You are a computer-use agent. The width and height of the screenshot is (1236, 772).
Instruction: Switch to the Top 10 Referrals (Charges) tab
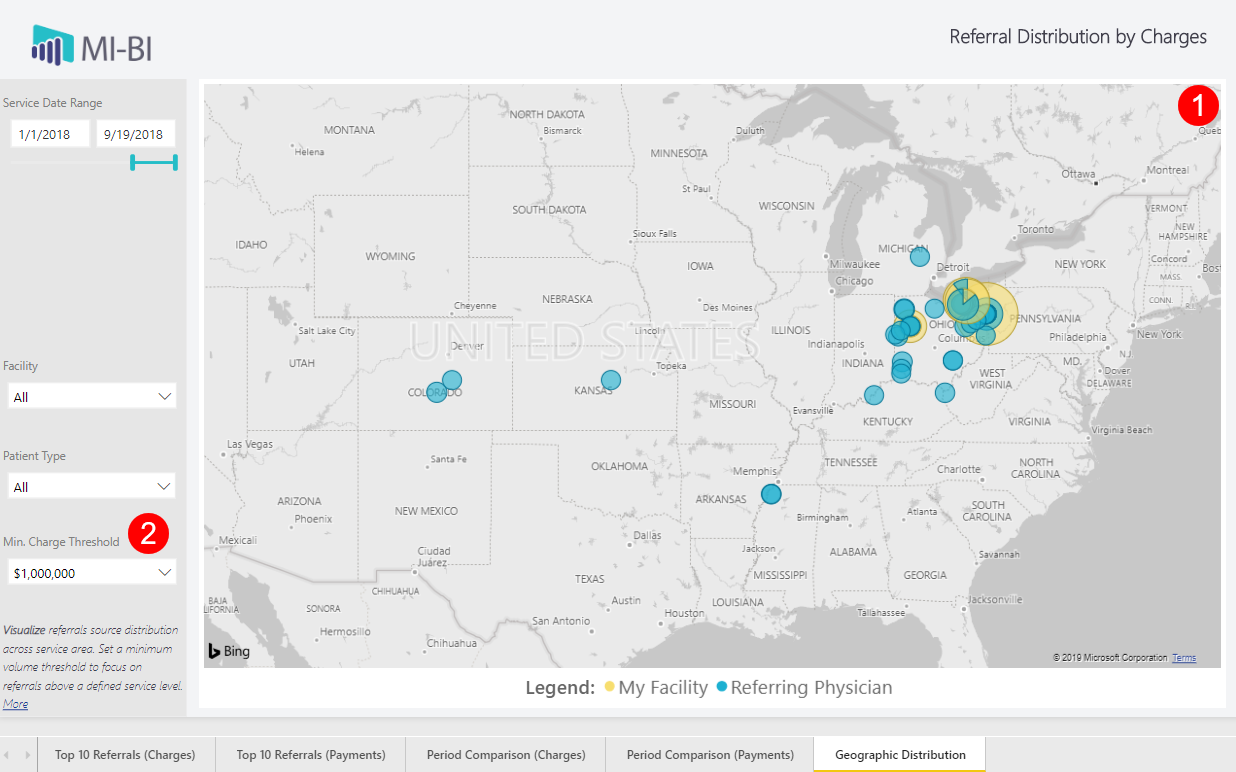tap(126, 755)
